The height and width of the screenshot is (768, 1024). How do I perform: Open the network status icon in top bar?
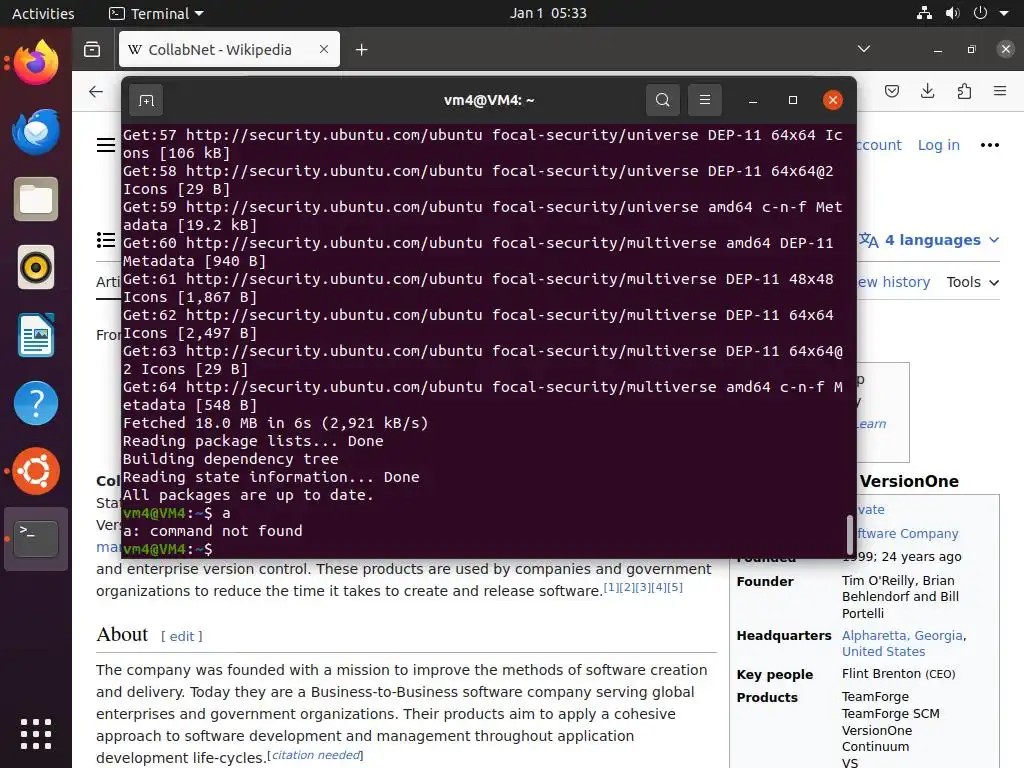click(x=924, y=13)
